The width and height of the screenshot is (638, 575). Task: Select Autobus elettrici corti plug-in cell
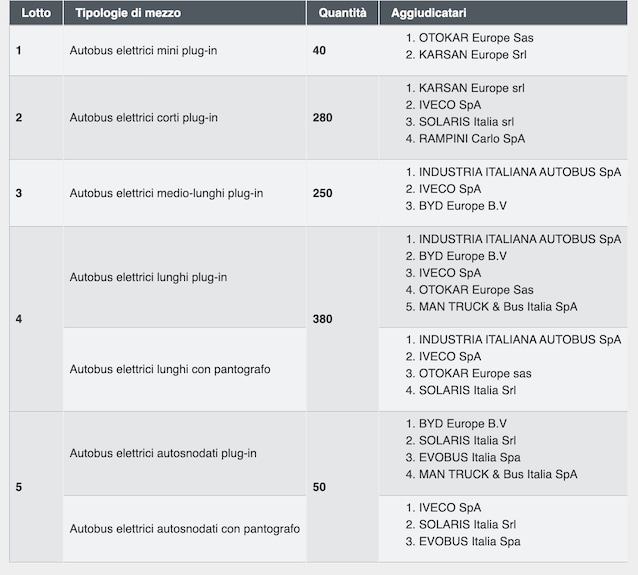[x=185, y=118]
